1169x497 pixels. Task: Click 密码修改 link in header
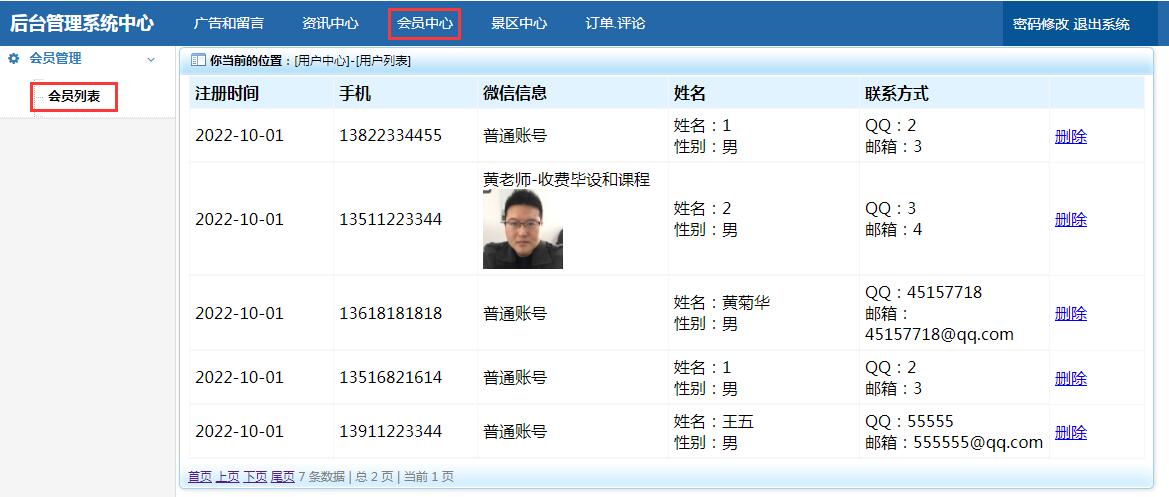tap(1041, 24)
